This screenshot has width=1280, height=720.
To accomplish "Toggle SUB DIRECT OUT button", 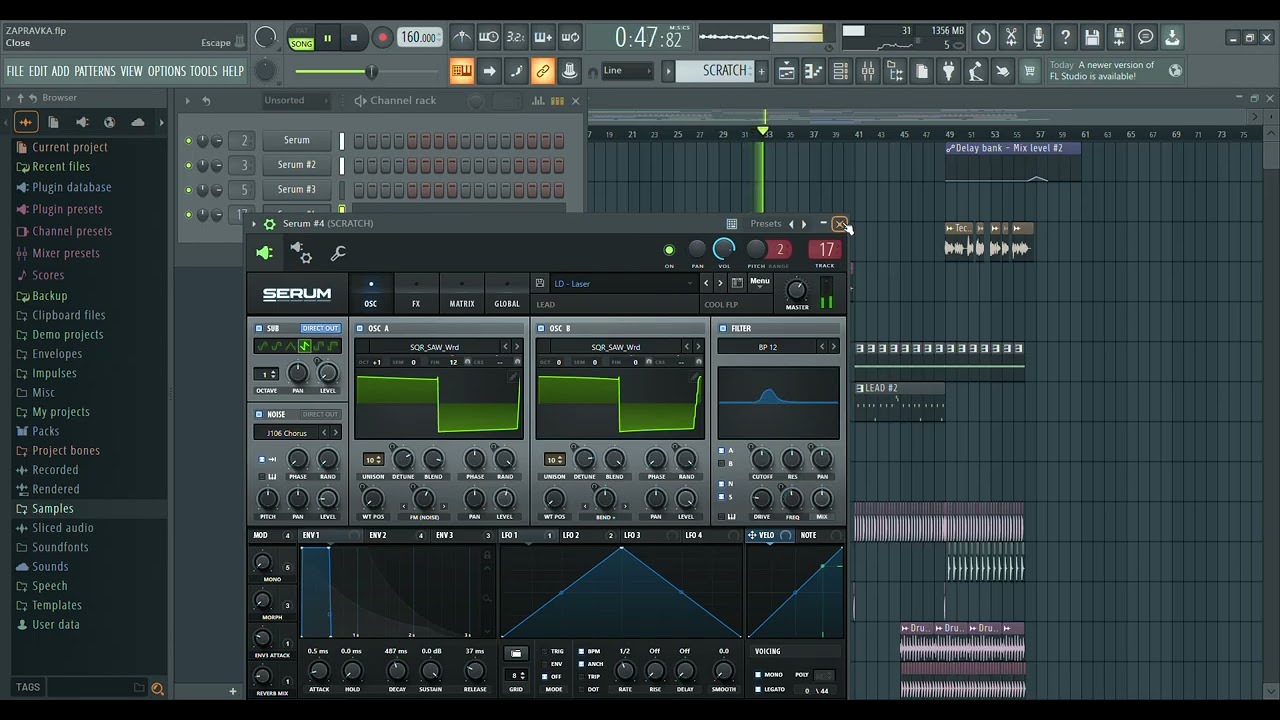I will coord(320,328).
